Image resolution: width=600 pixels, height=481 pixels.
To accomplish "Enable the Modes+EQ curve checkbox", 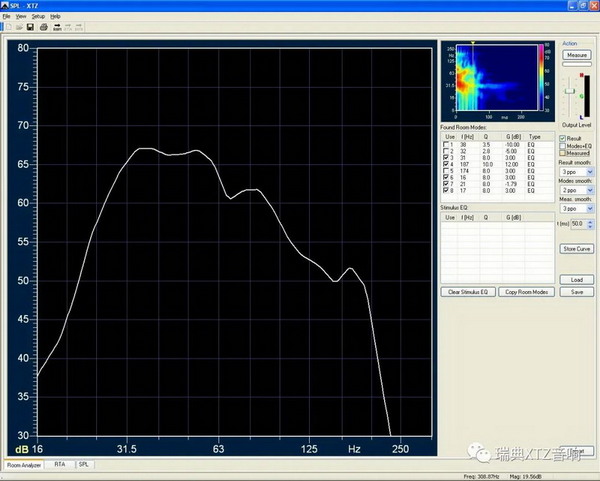I will 562,146.
